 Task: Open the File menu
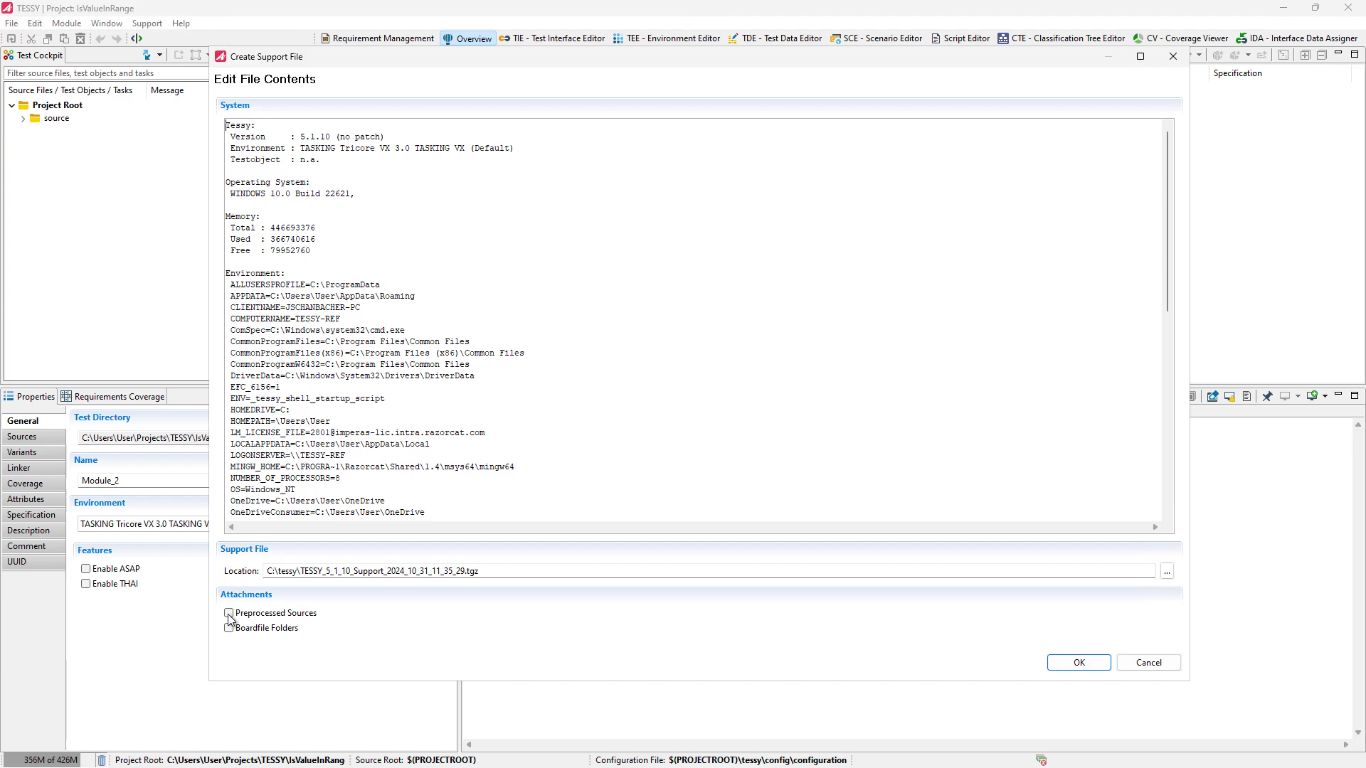(11, 23)
